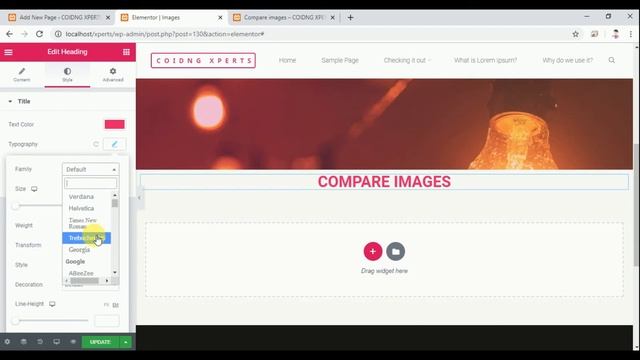
Task: Click the red add section plus button
Action: point(373,251)
